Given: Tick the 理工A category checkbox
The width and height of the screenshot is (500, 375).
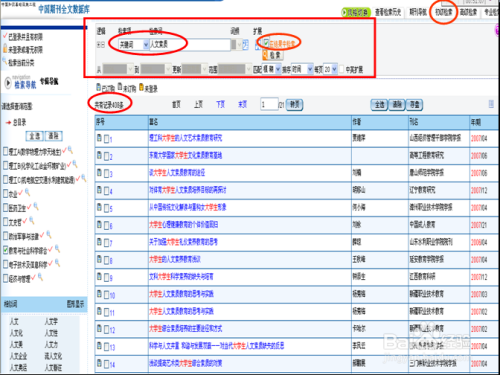Looking at the screenshot, I should click(x=5, y=152).
